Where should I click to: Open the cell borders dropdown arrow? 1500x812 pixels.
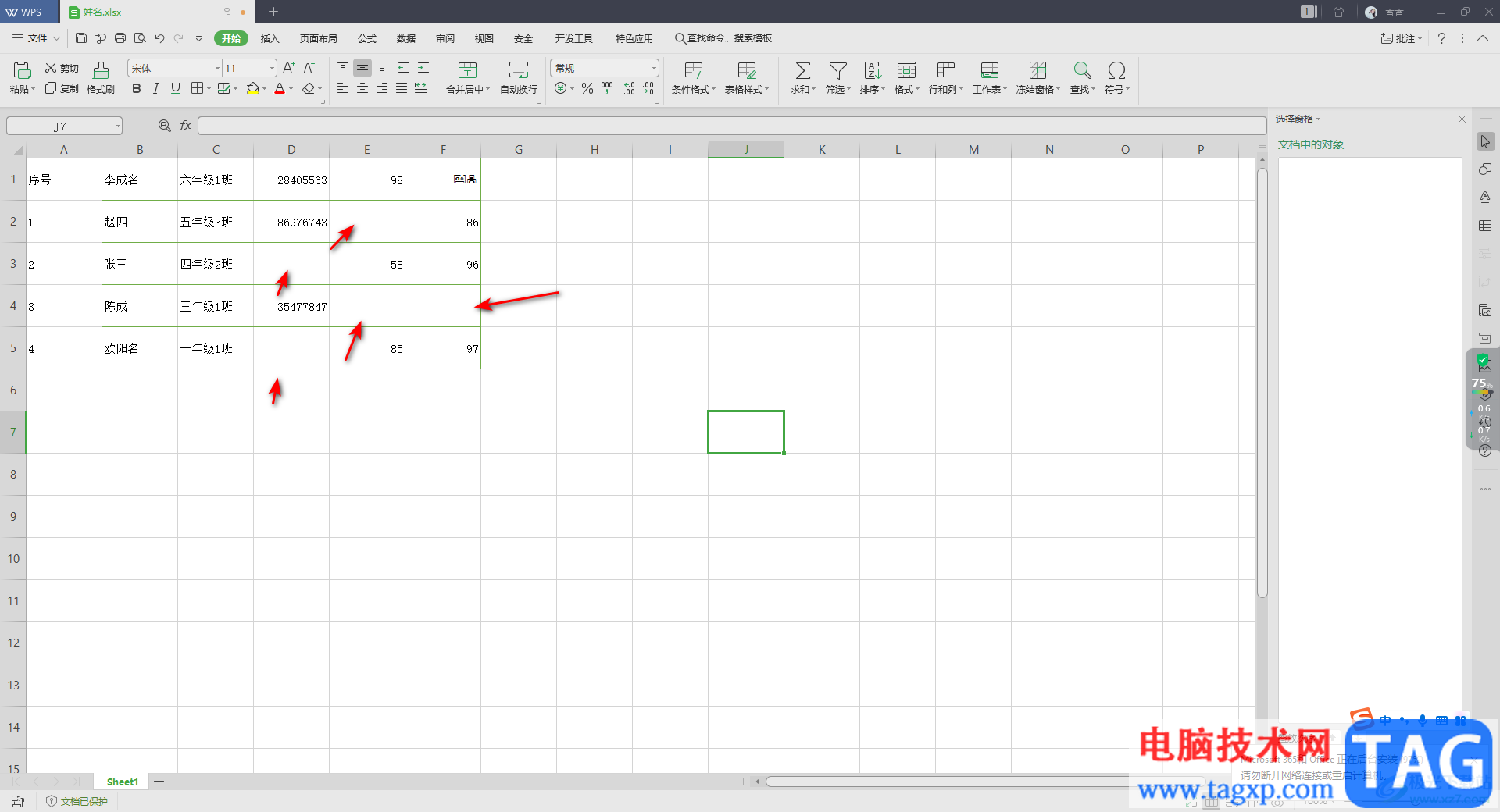pos(209,89)
